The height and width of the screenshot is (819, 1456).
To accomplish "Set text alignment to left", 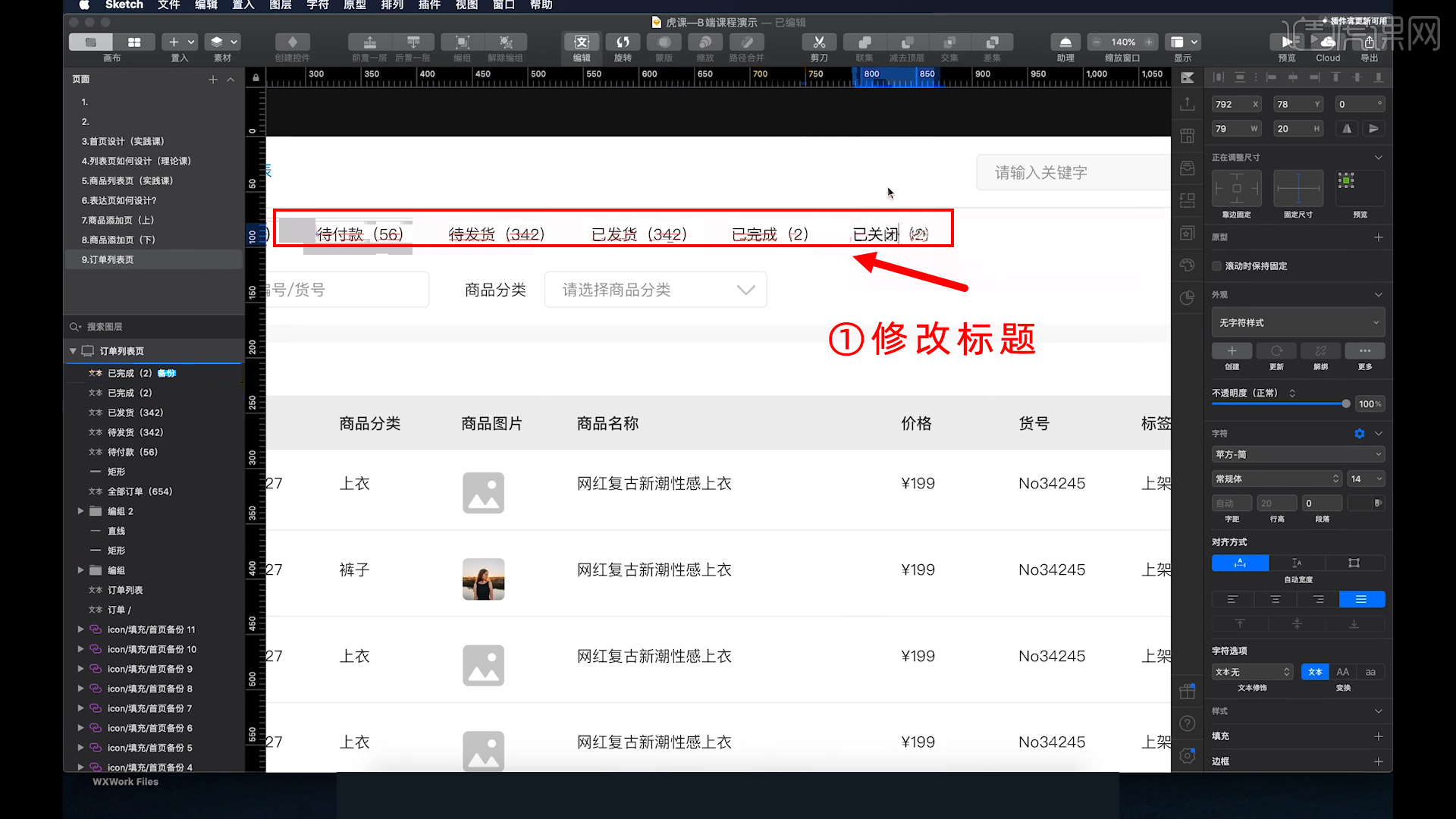I will point(1232,600).
